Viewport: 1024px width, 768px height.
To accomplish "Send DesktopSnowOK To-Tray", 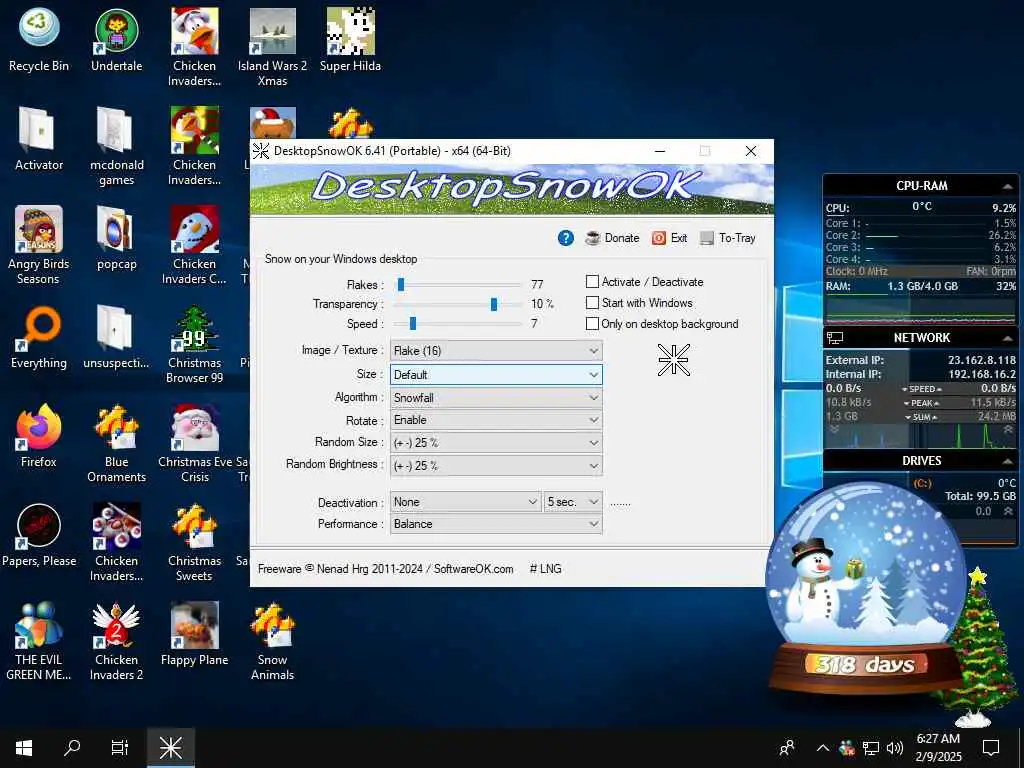I will pos(728,238).
